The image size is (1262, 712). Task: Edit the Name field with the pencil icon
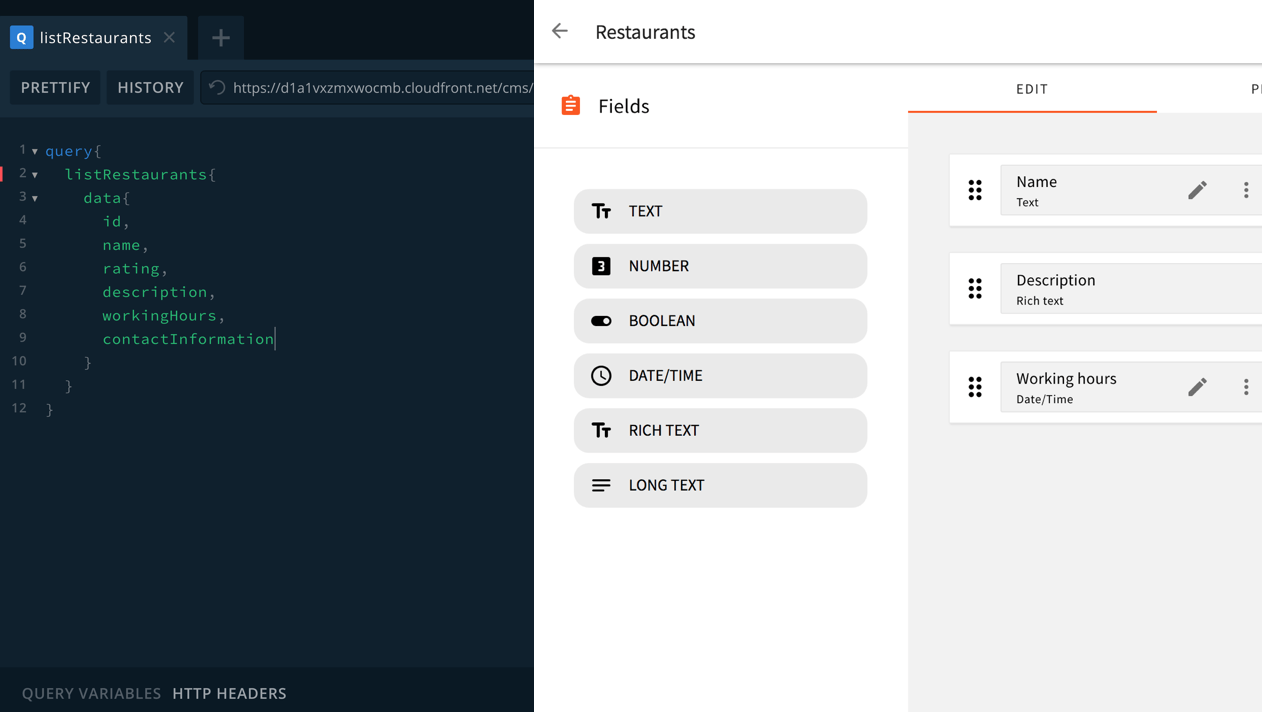click(1197, 189)
